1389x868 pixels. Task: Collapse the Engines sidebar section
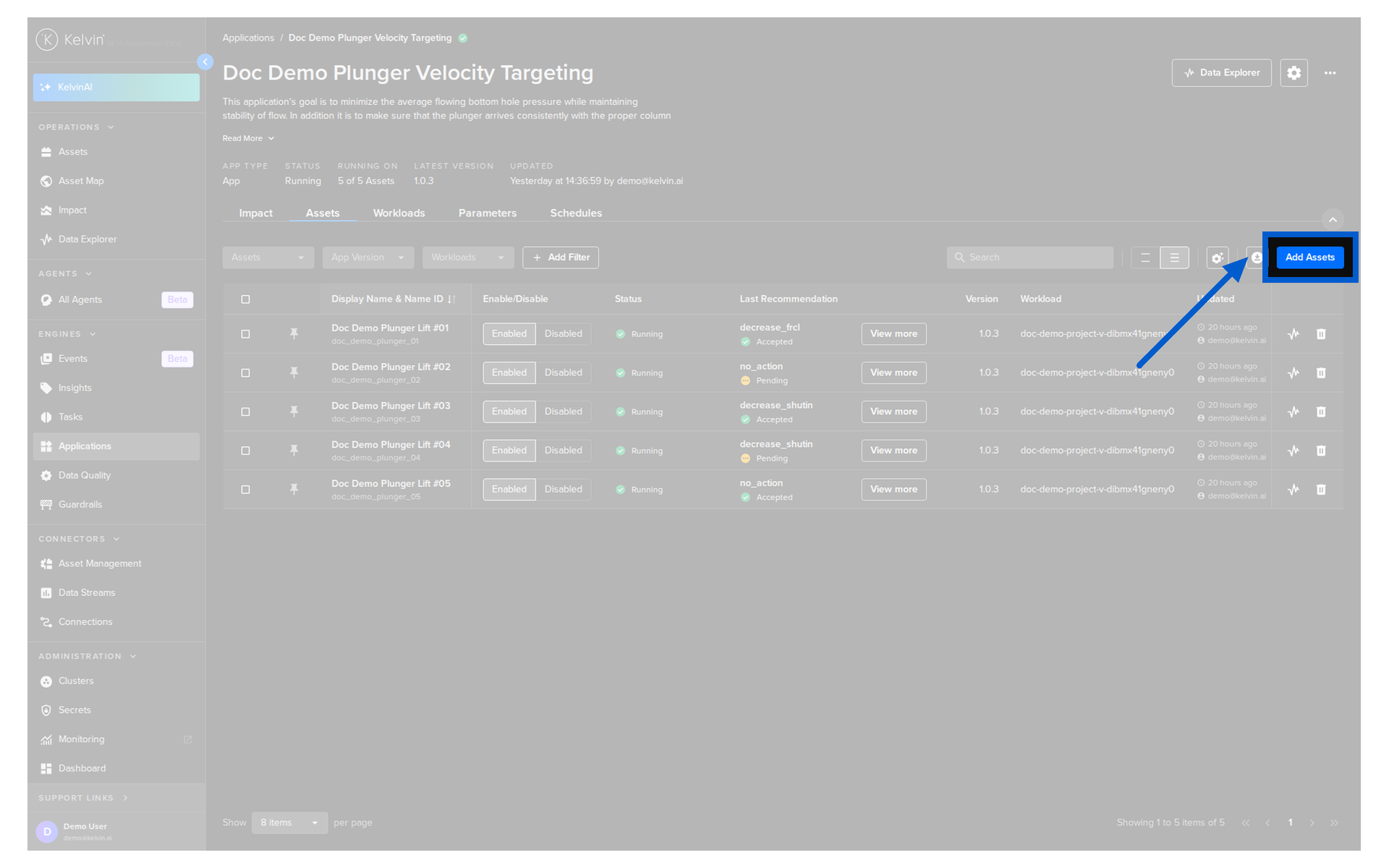pos(67,334)
